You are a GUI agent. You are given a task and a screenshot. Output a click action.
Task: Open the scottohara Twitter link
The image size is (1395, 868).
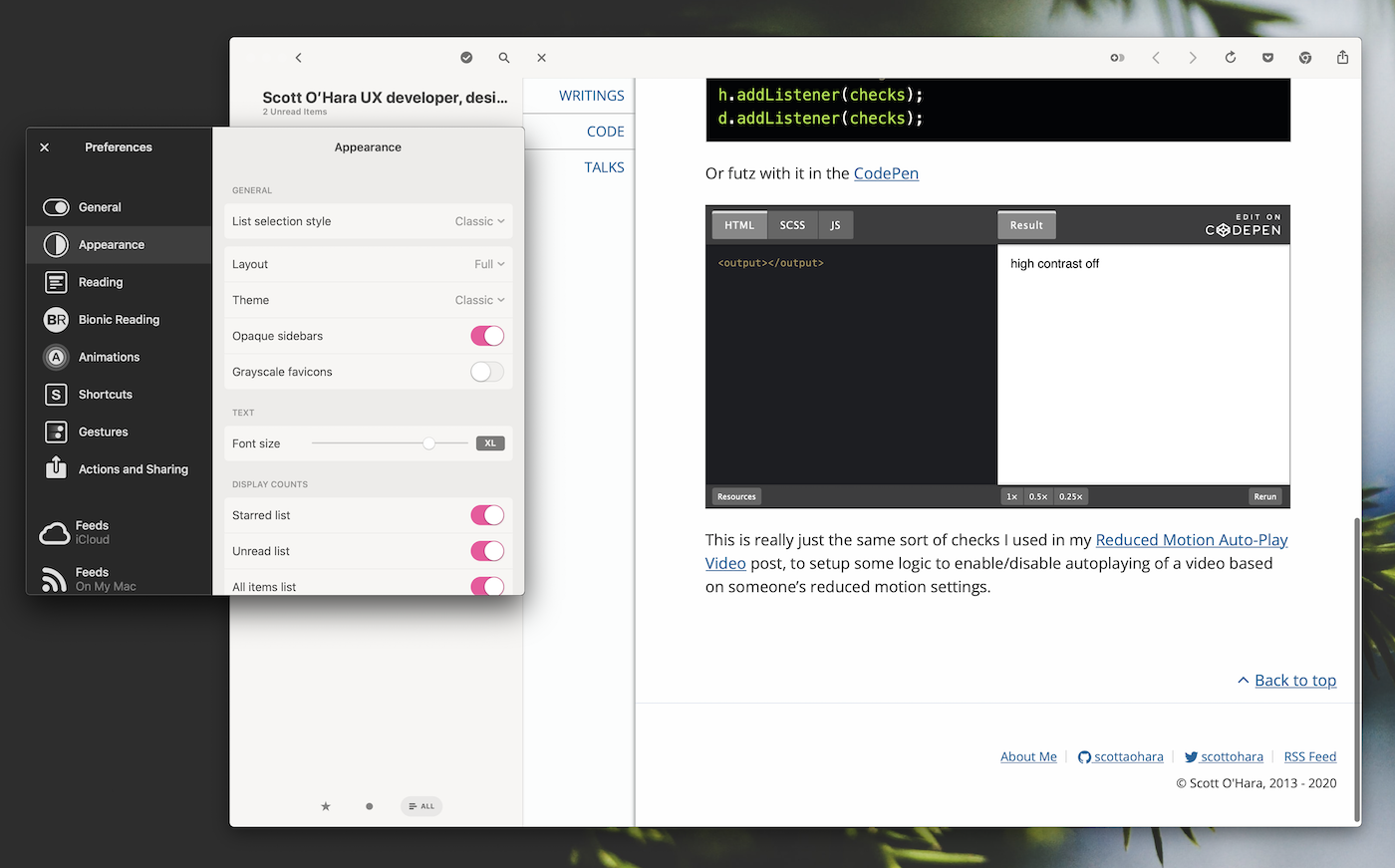click(x=1224, y=756)
